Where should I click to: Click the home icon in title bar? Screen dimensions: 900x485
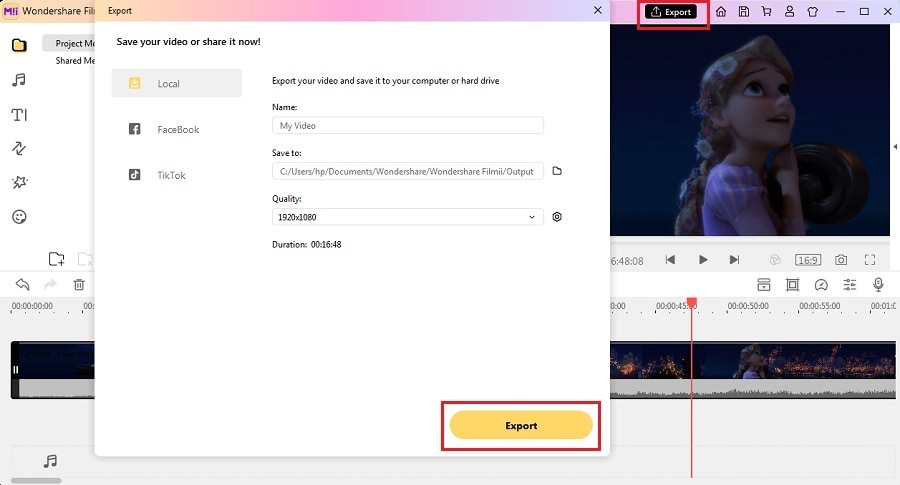point(721,11)
